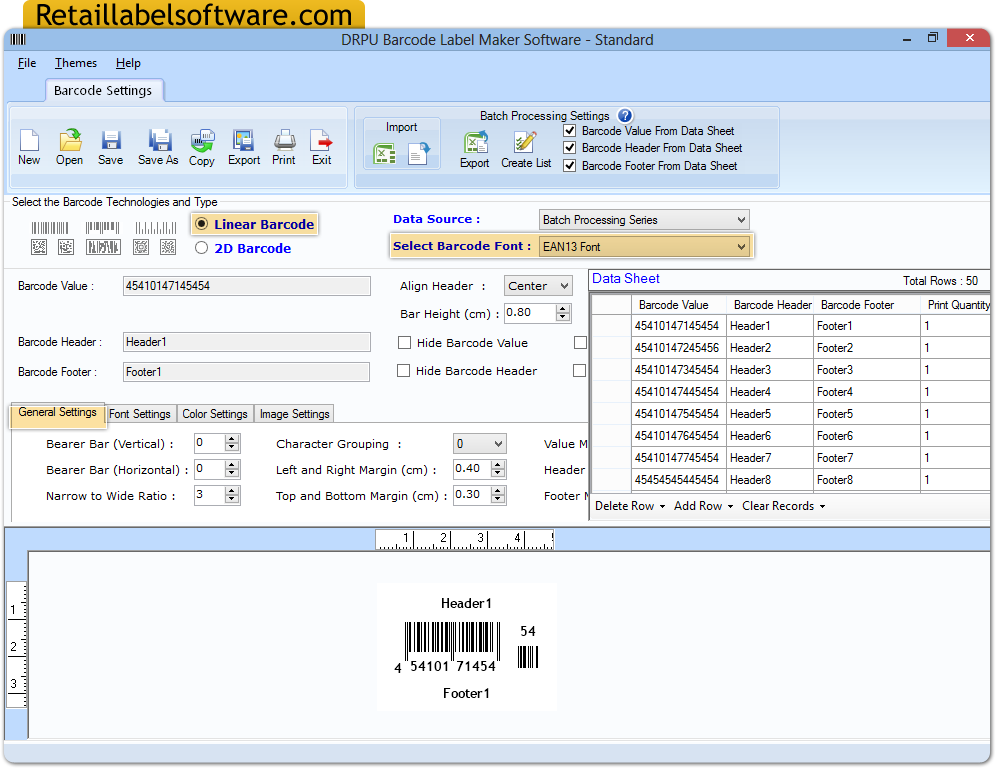Click the Barcode Header input field
This screenshot has height=768, width=996.
(x=246, y=342)
